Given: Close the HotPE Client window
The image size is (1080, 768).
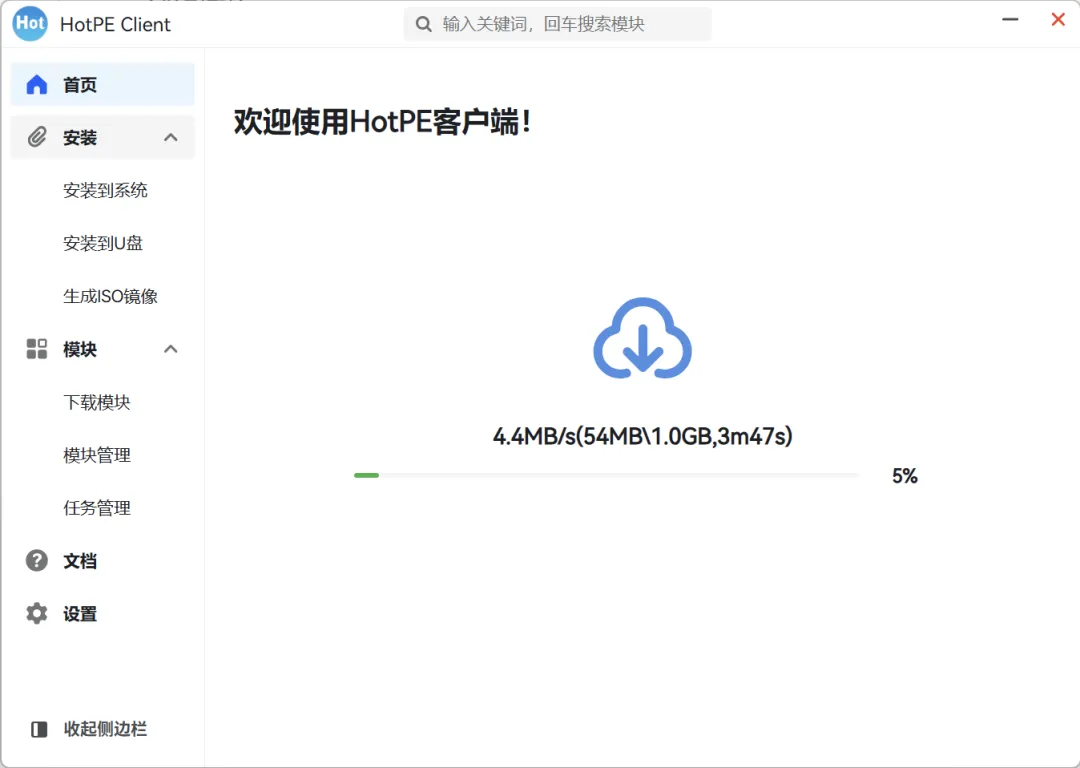Looking at the screenshot, I should (x=1058, y=19).
